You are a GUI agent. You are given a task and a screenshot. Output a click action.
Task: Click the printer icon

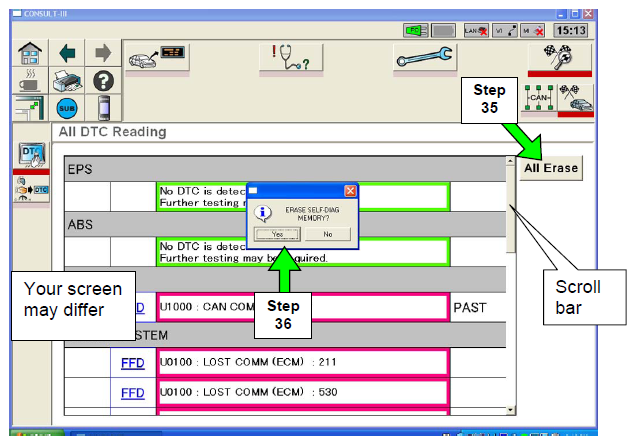(64, 80)
